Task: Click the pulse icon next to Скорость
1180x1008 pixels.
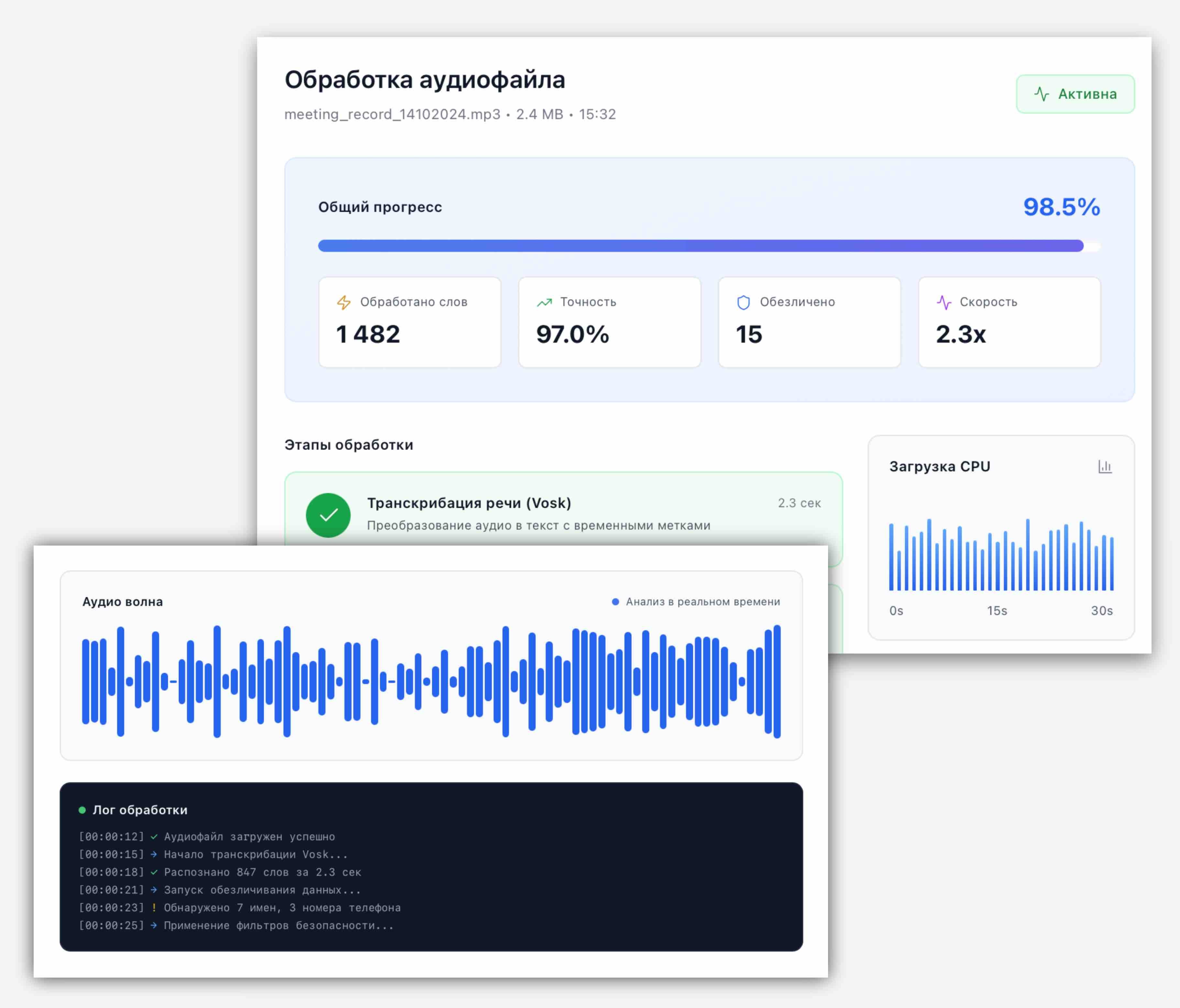Action: [x=944, y=302]
